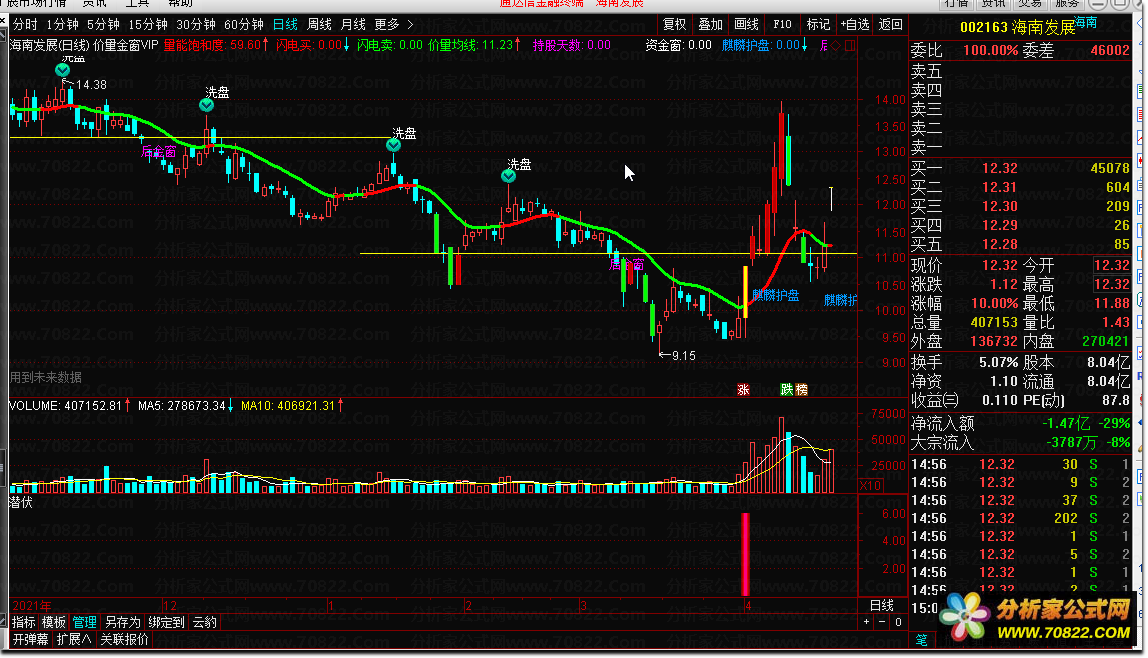This screenshot has height=658, width=1148.
Task: Open the 指标 indicator menu
Action: pos(23,622)
